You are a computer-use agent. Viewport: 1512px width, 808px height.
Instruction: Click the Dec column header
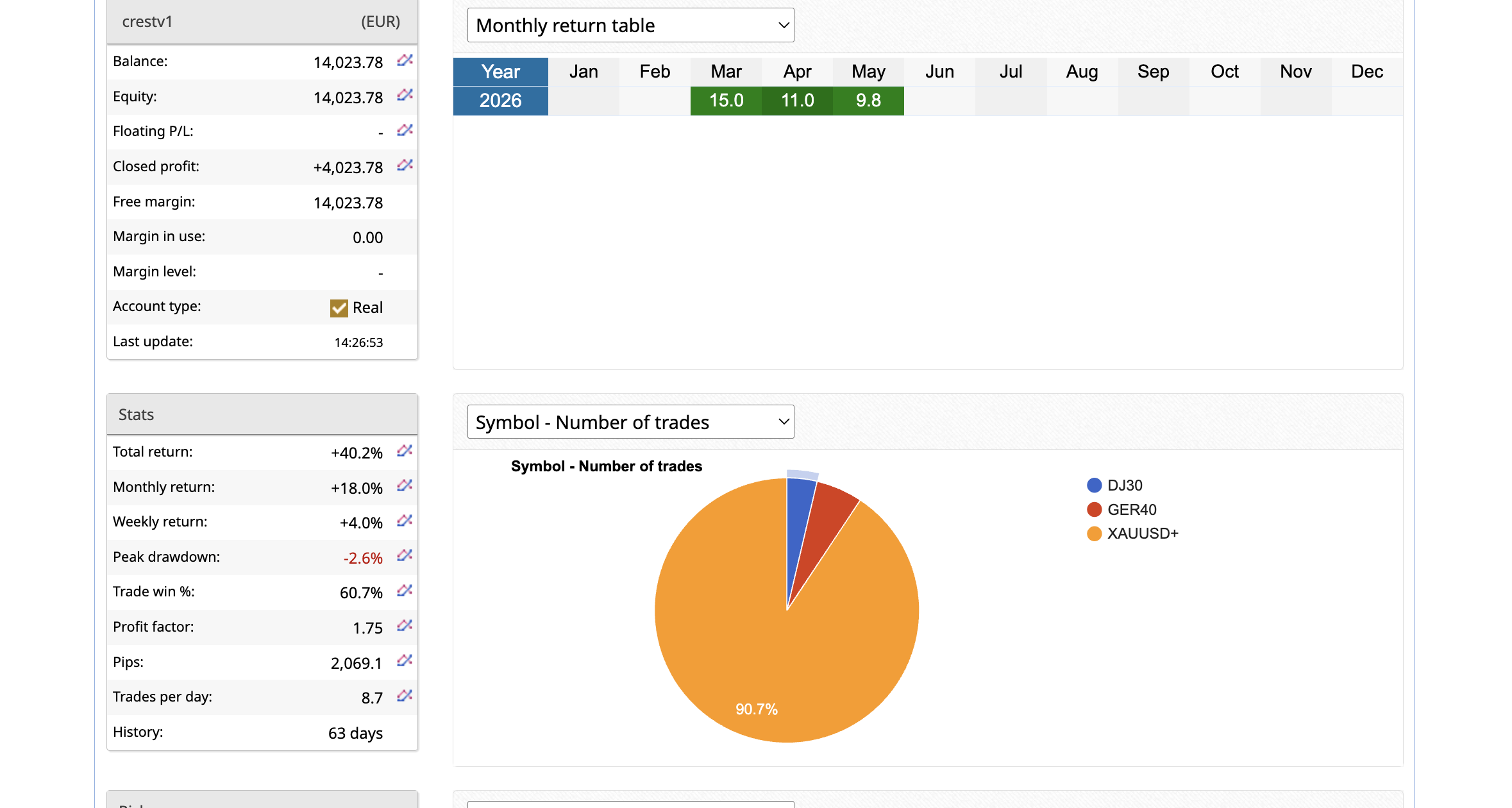tap(1367, 72)
